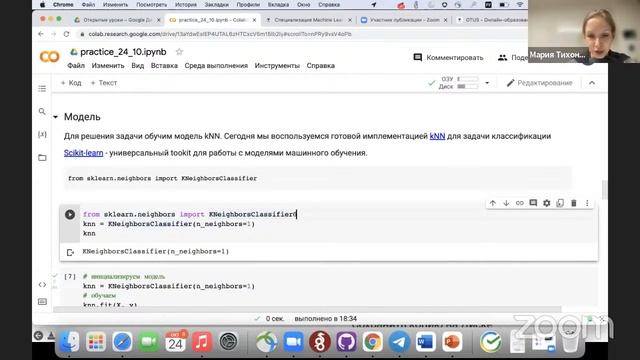Open the Colab CO logo home
Image resolution: width=640 pixels, height=360 pixels.
click(49, 57)
